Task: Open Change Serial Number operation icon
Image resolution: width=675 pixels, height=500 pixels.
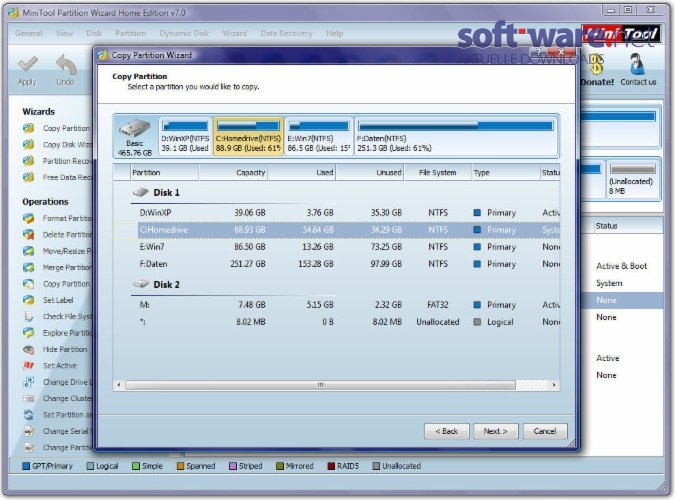Action: pos(28,431)
